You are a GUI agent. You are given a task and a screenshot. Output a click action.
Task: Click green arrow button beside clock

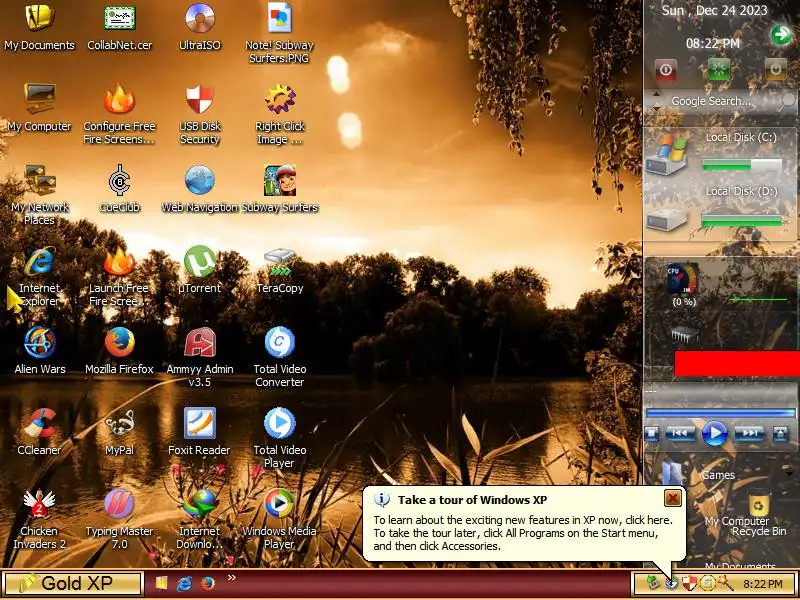coord(780,35)
